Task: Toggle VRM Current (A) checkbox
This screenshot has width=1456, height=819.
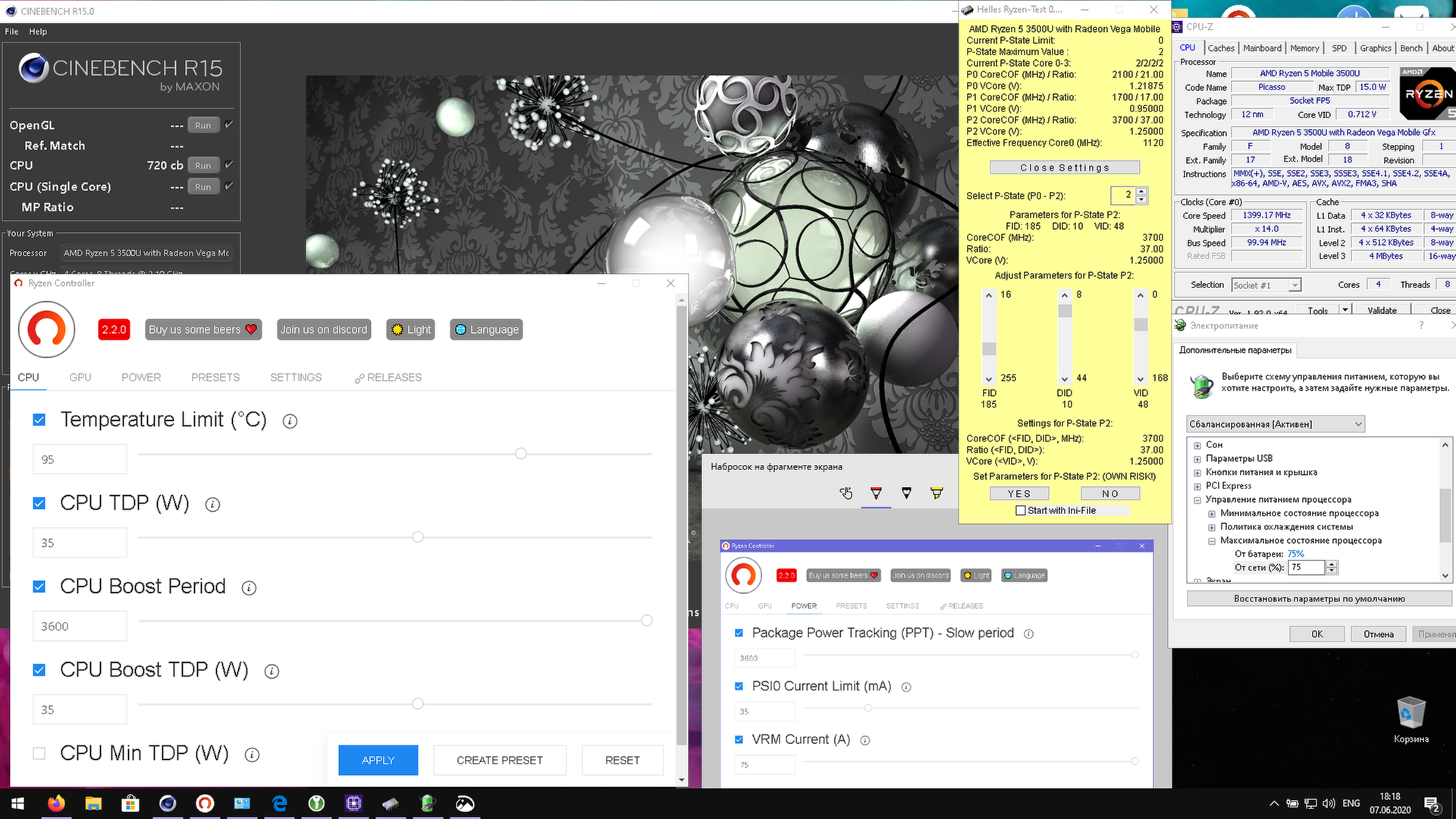Action: click(739, 739)
